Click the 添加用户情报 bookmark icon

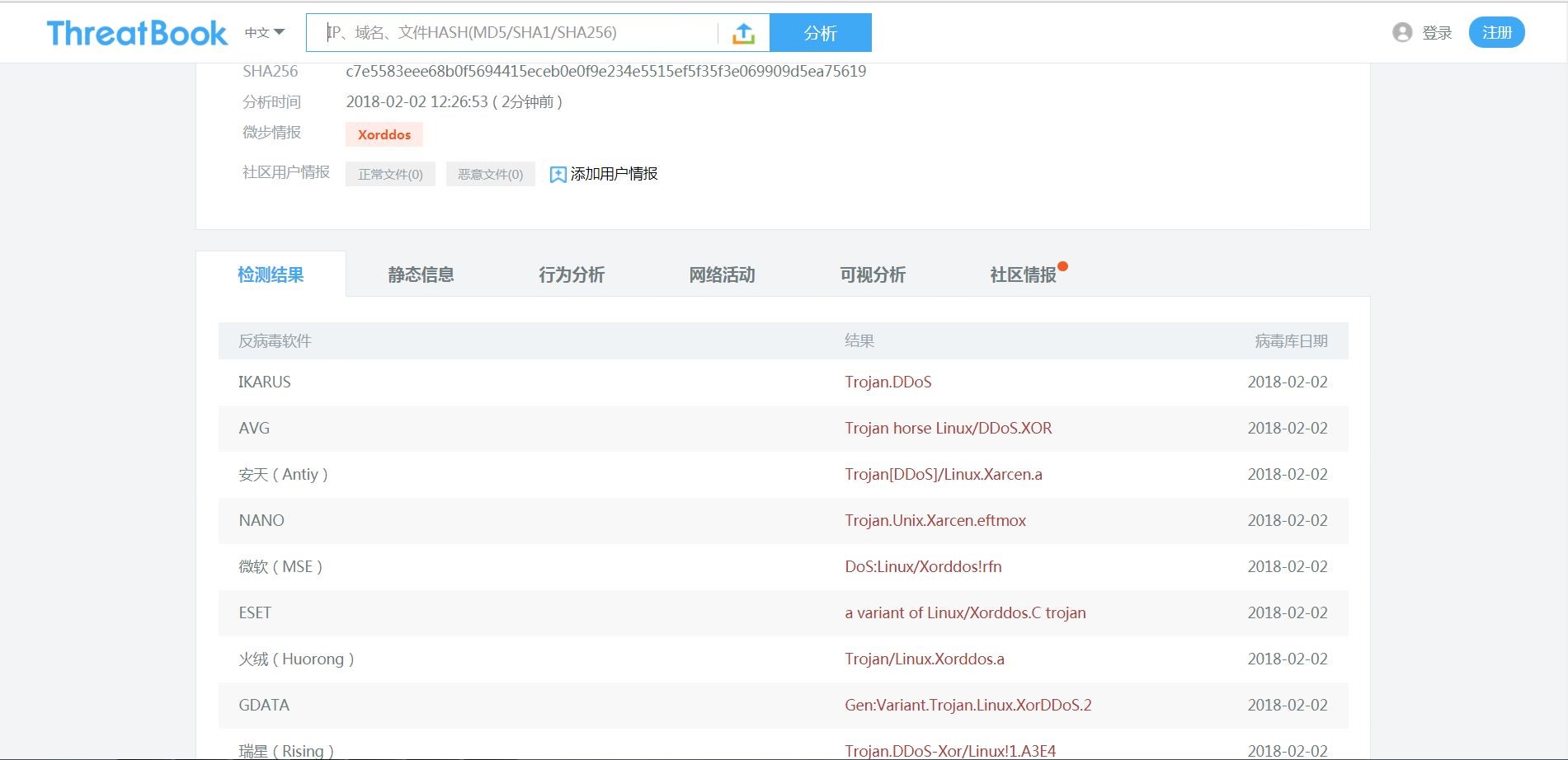(557, 174)
